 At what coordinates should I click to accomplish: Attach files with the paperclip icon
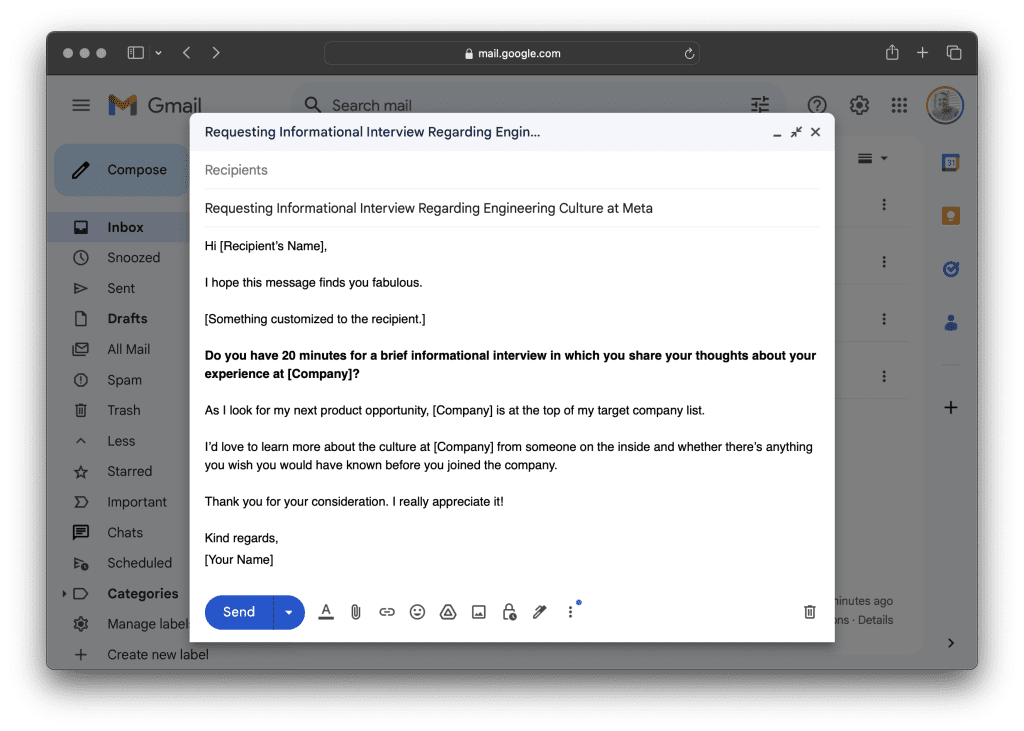coord(356,612)
